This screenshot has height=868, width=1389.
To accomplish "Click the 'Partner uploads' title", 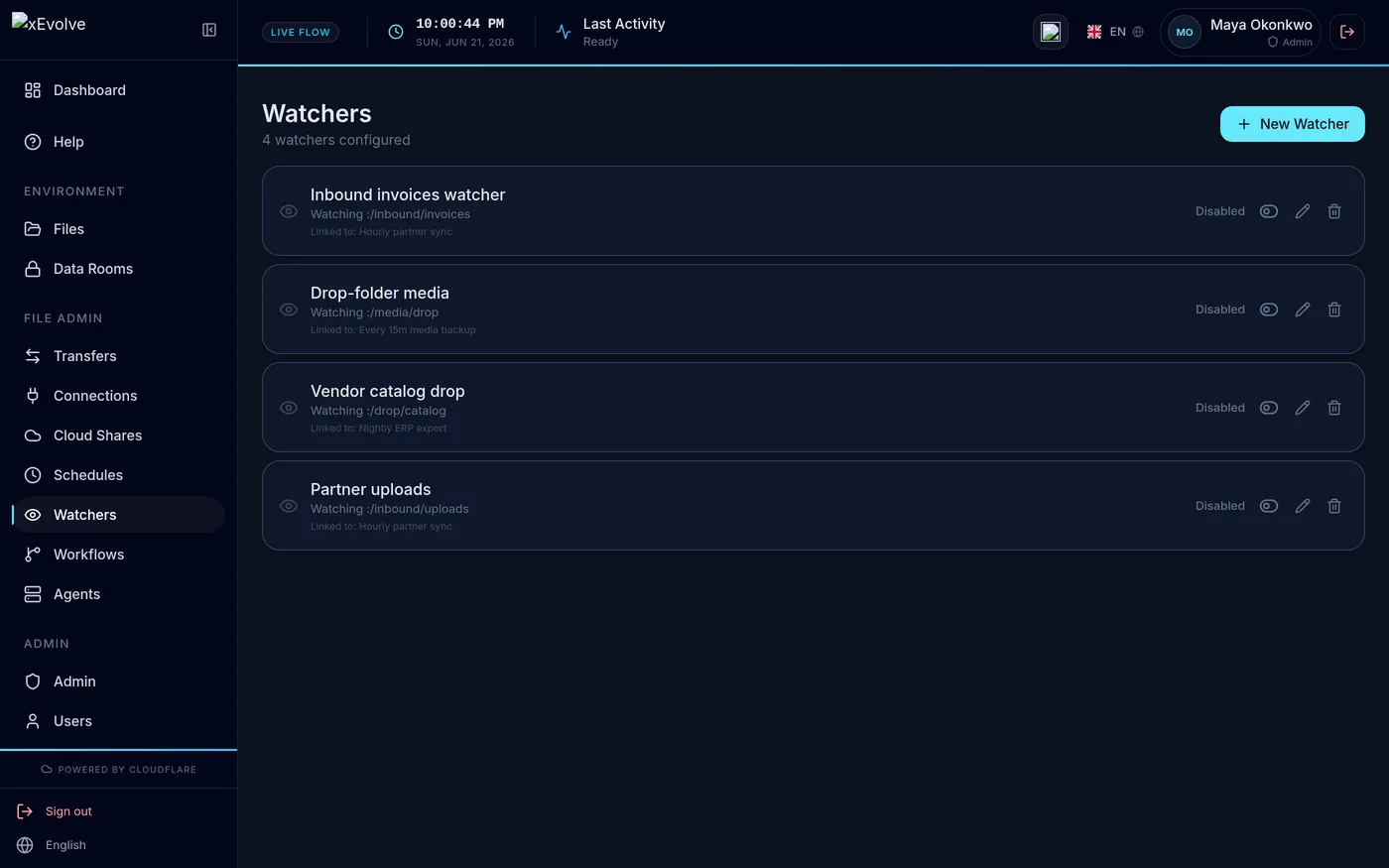I will tap(371, 490).
